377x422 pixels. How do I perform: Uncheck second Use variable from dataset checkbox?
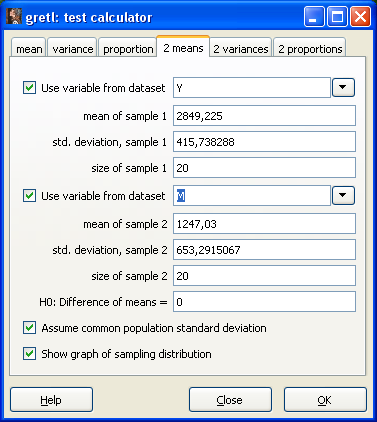pyautogui.click(x=29, y=196)
